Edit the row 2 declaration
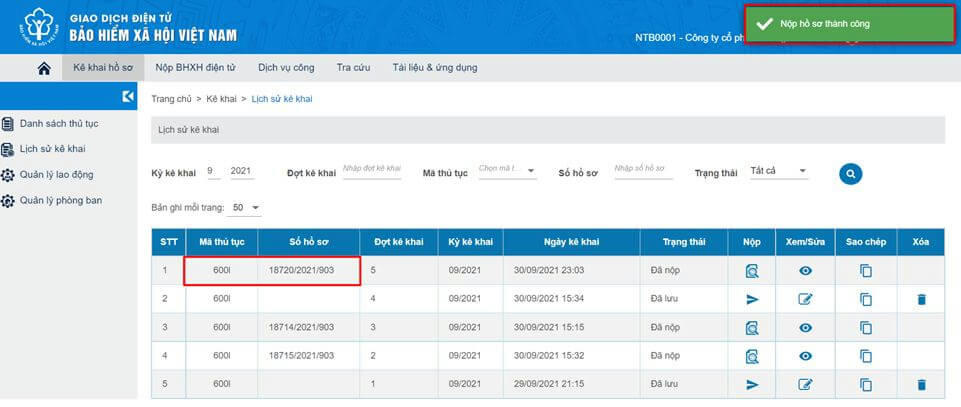Viewport: 961px width, 407px height. coord(806,299)
